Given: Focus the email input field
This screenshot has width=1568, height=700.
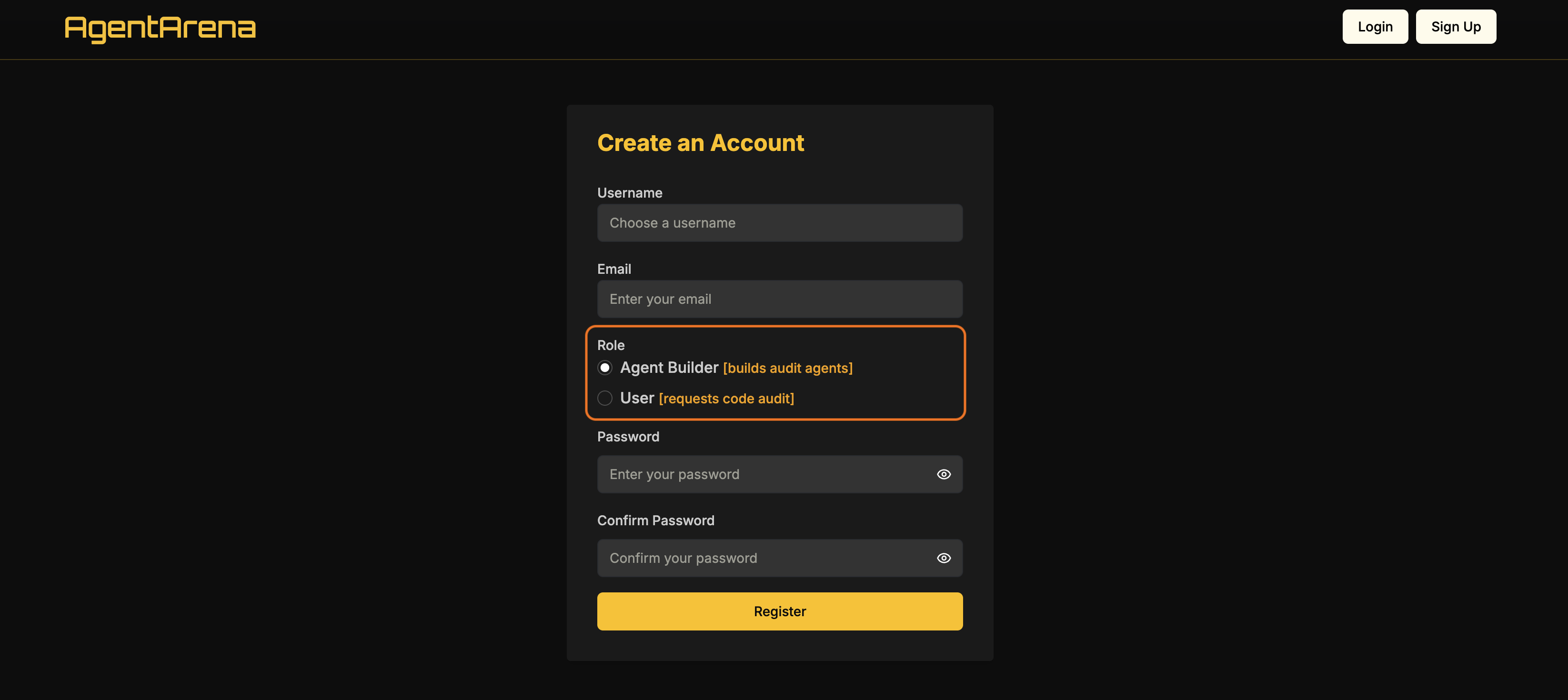Looking at the screenshot, I should coord(780,299).
